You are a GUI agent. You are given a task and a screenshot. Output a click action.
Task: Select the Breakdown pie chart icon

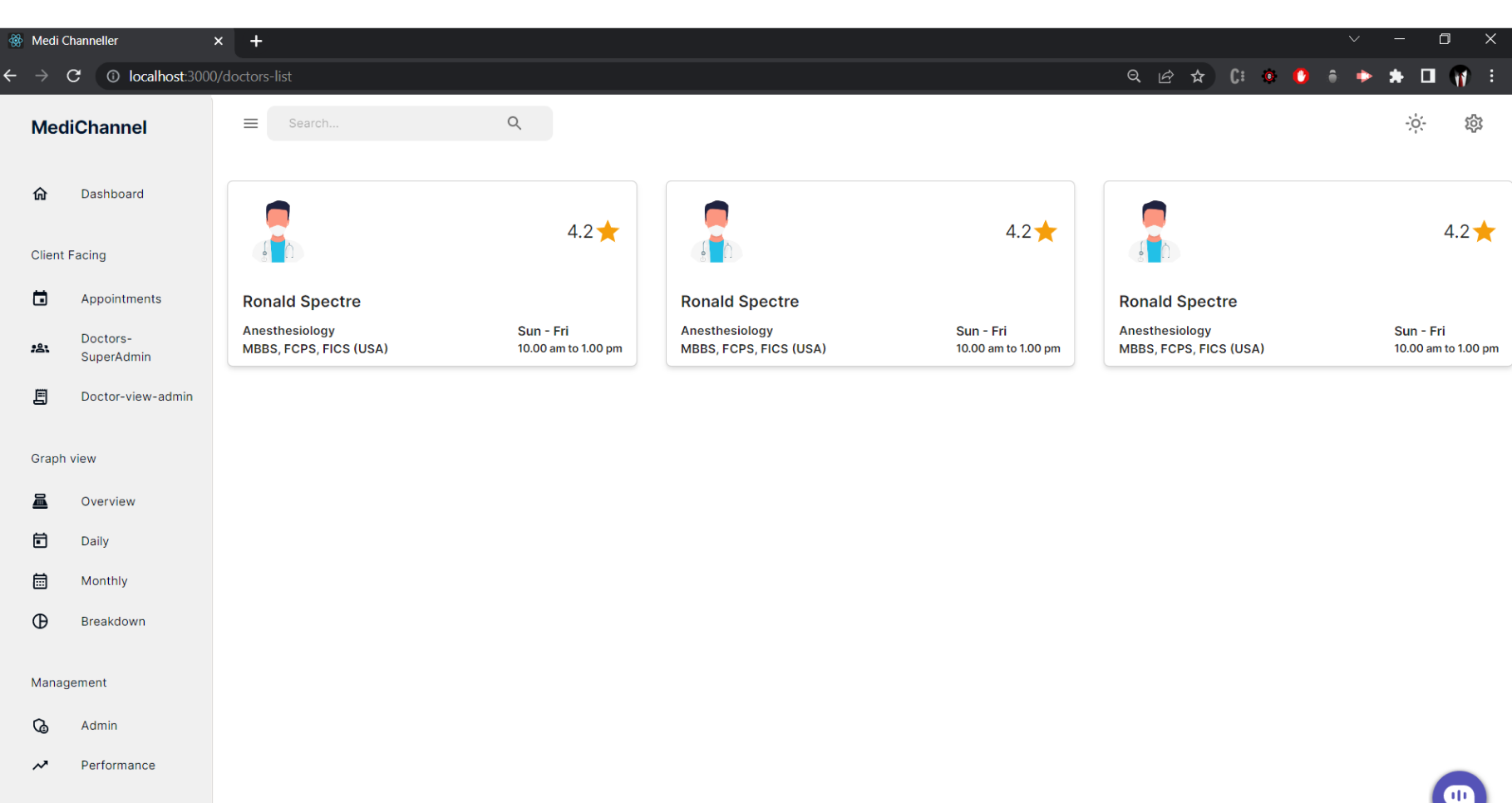coord(40,621)
